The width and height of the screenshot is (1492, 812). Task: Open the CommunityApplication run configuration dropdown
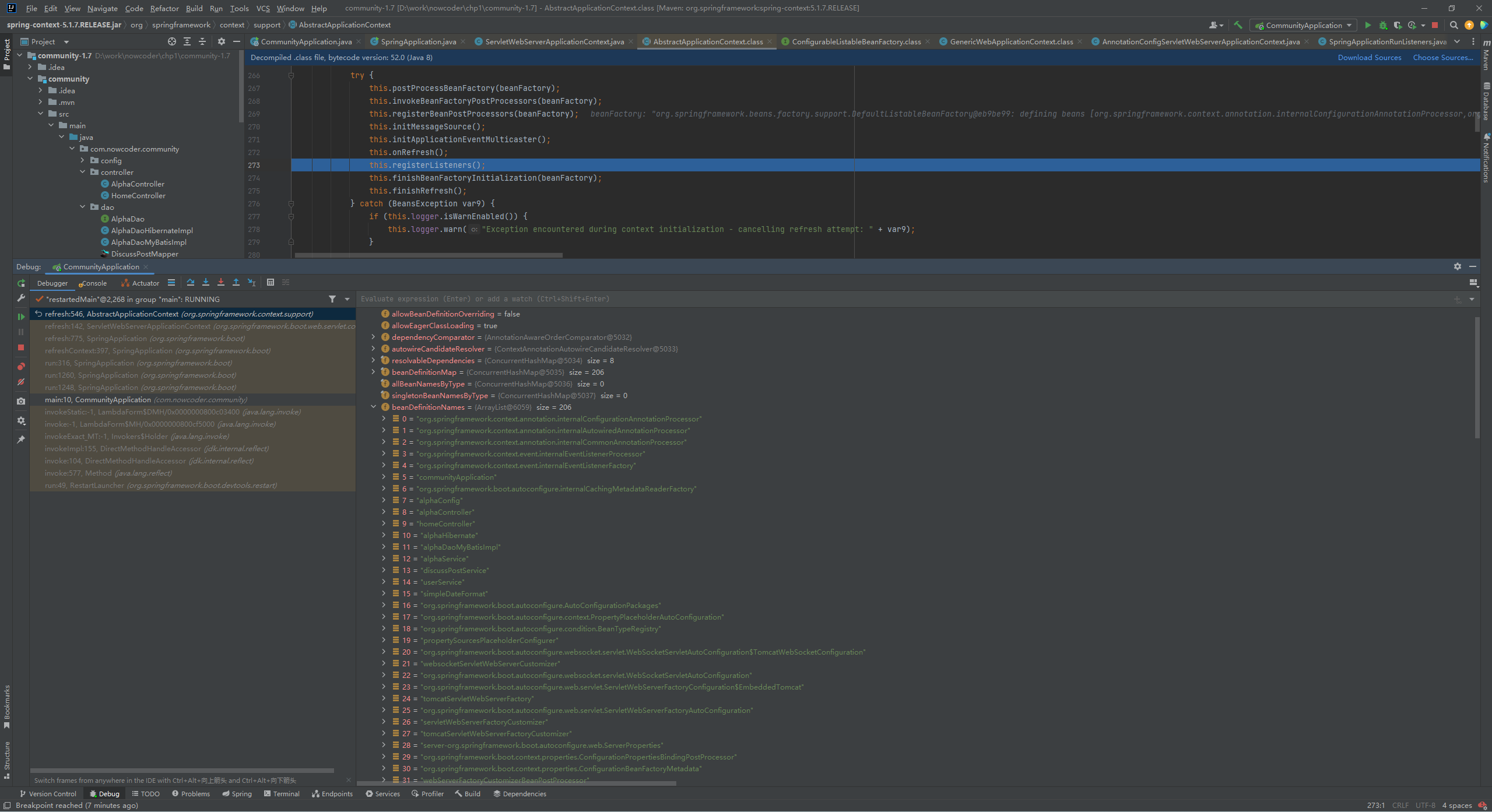point(1303,25)
